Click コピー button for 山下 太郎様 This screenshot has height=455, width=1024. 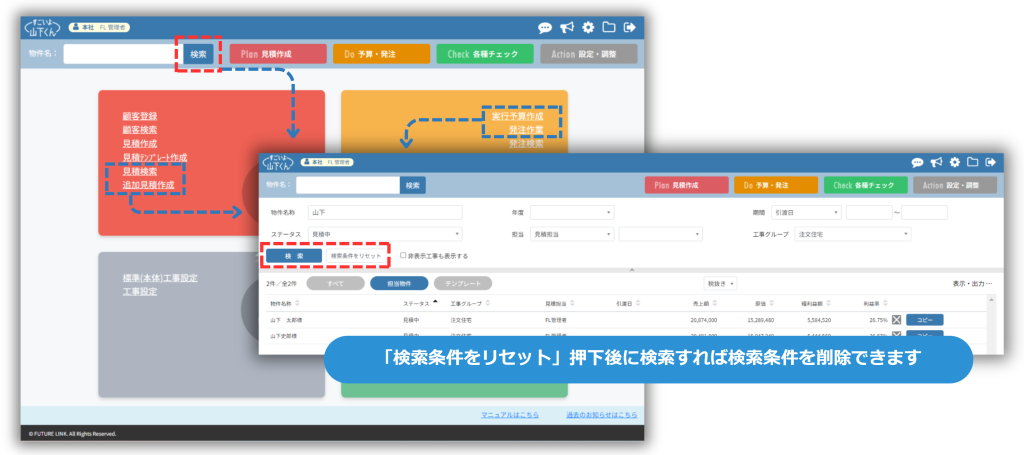click(x=924, y=319)
